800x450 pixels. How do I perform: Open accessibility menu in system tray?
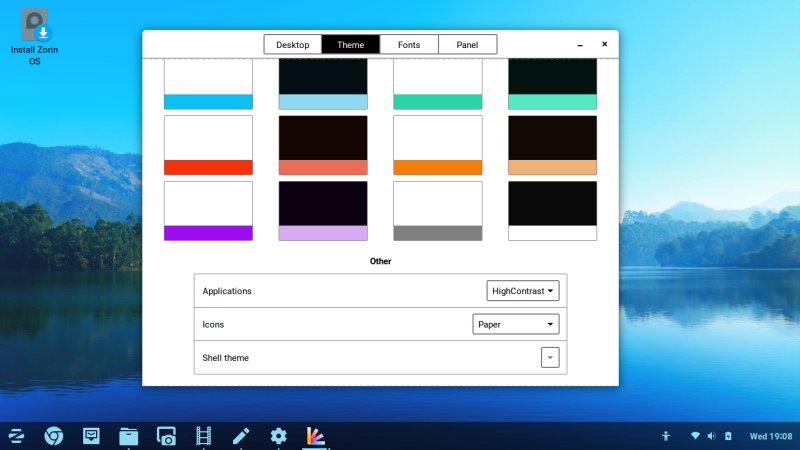pos(666,436)
